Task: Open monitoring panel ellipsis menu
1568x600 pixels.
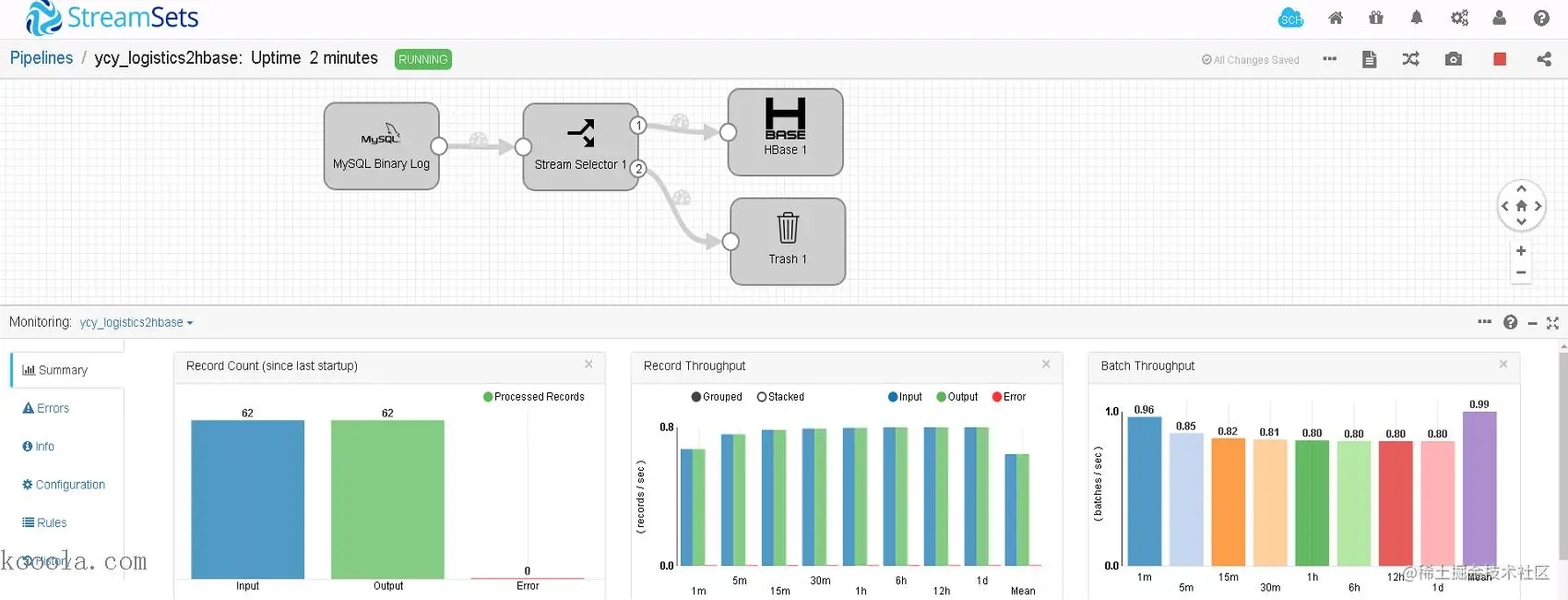Action: click(1484, 321)
